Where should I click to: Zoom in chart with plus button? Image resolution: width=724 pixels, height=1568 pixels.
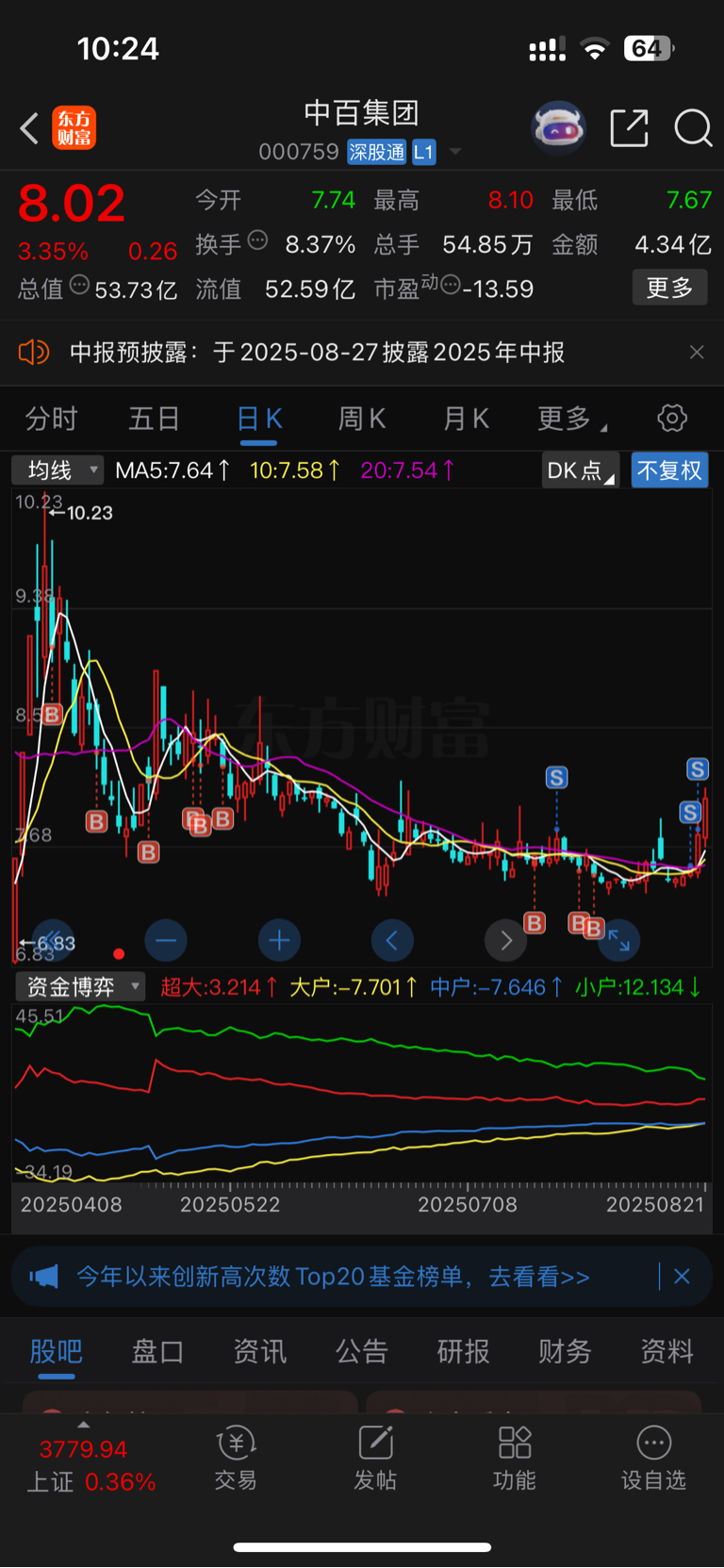pos(279,940)
